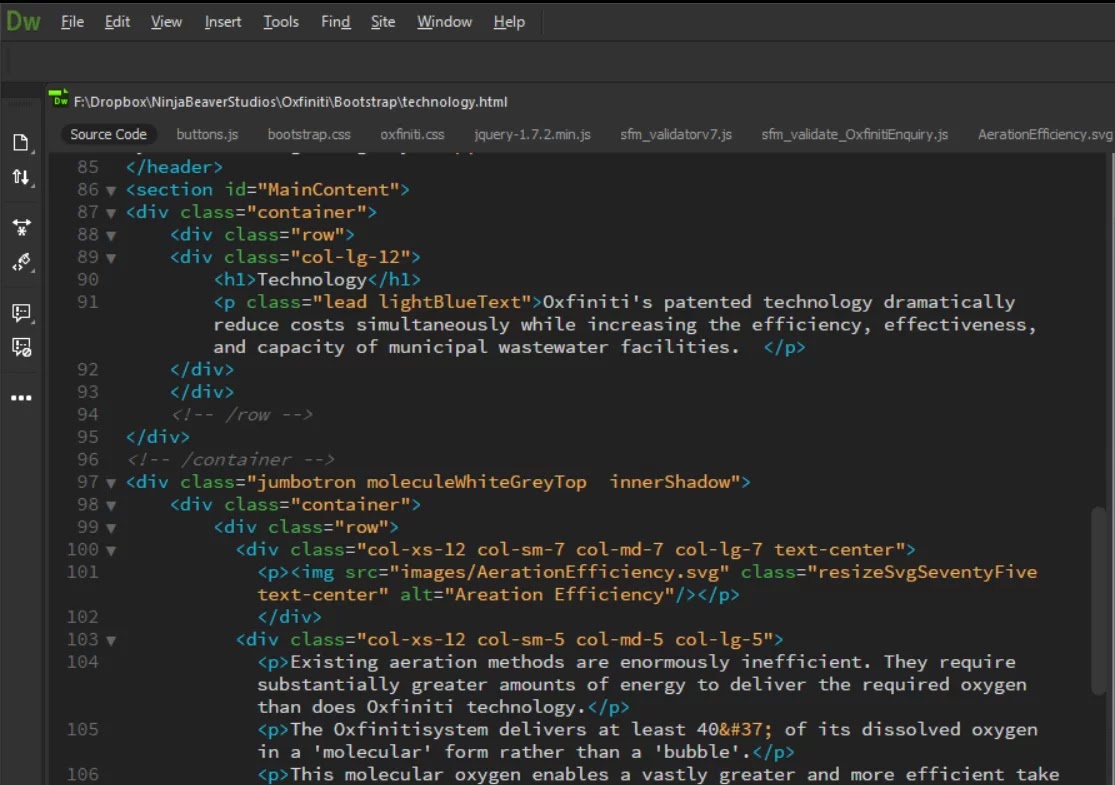Click "MainContent" id value on line 86

pyautogui.click(x=328, y=190)
